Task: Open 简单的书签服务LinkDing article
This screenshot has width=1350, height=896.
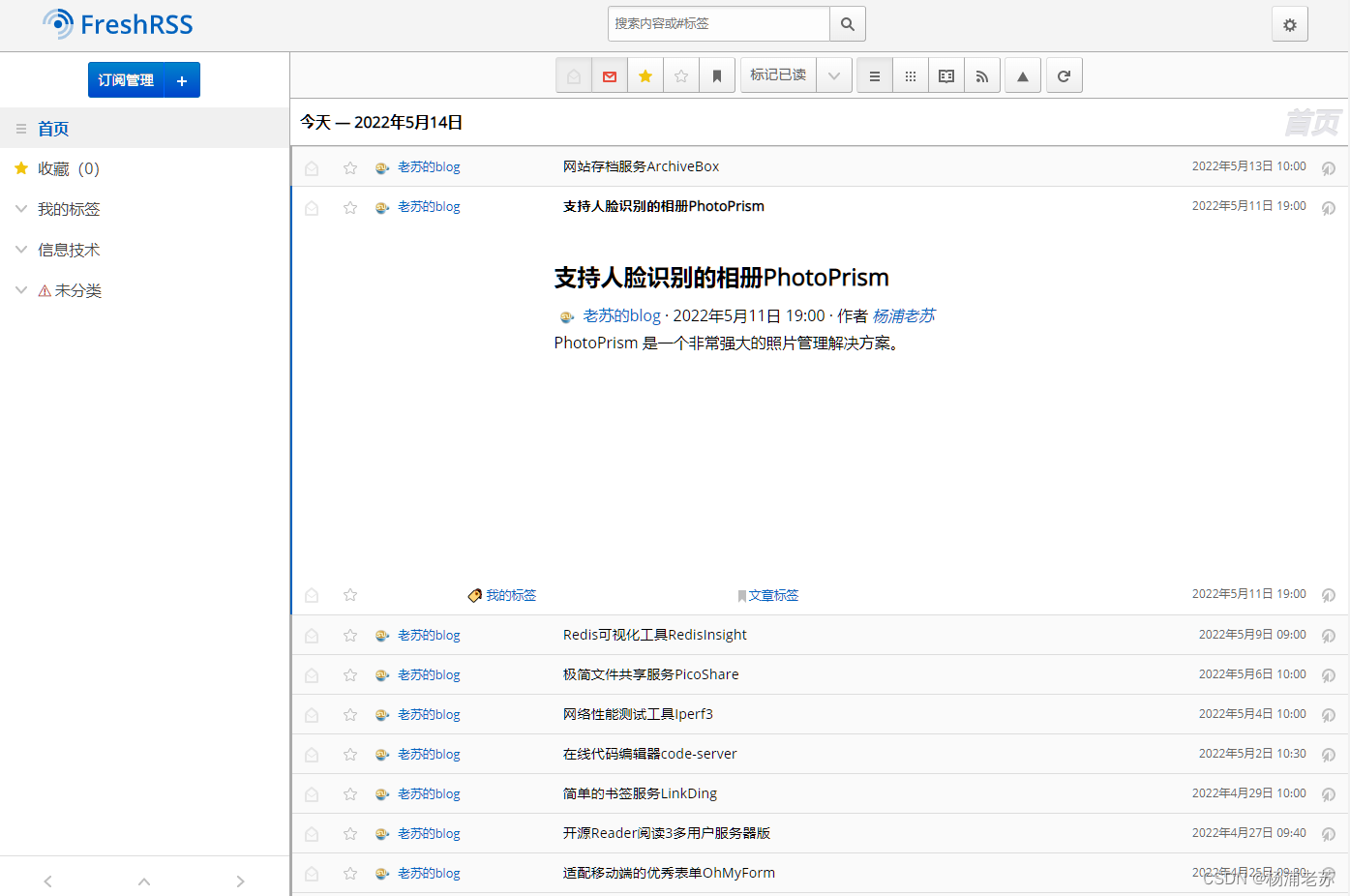Action: [640, 793]
